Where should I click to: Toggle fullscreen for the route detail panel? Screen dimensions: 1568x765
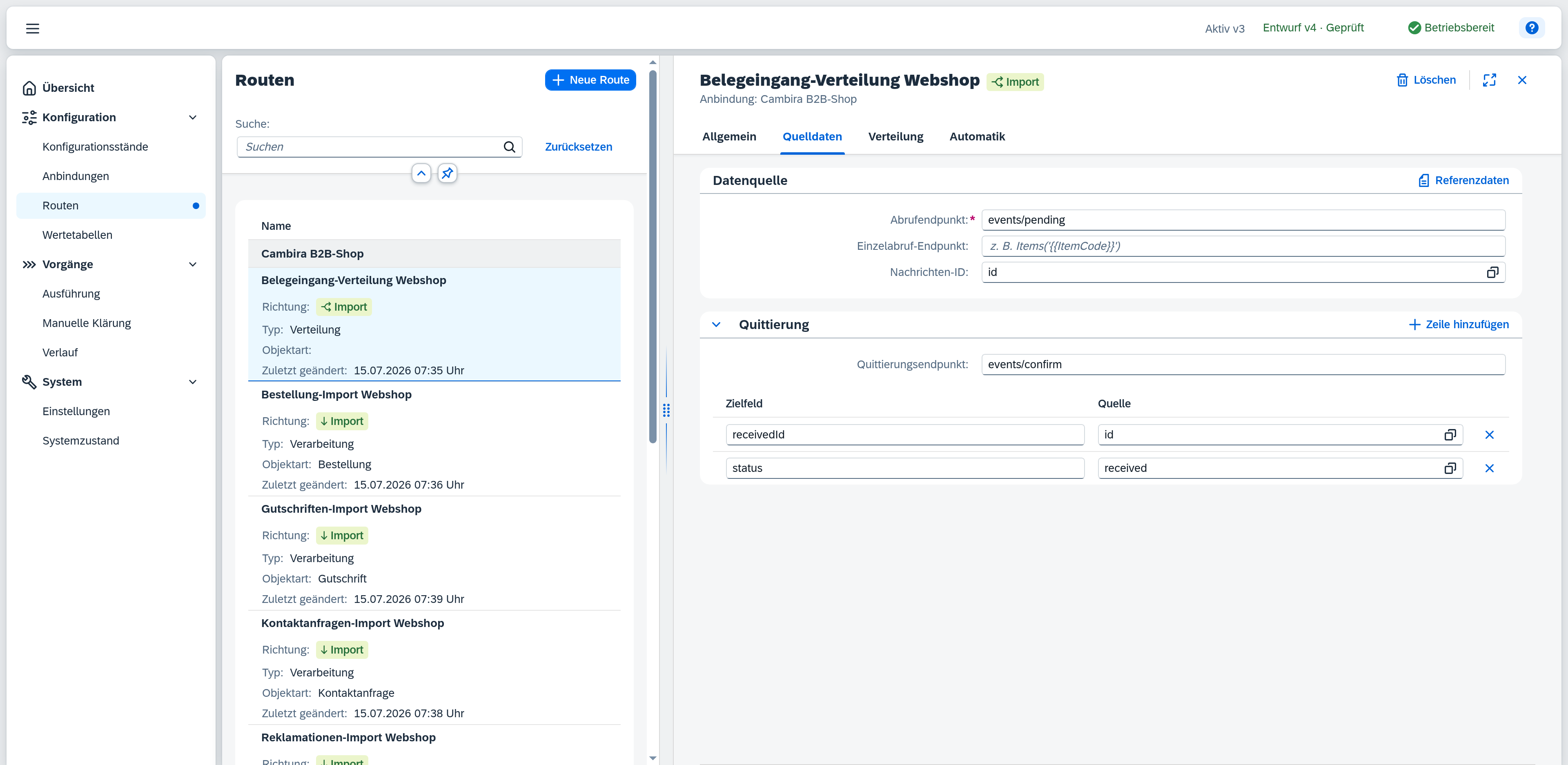[x=1490, y=80]
